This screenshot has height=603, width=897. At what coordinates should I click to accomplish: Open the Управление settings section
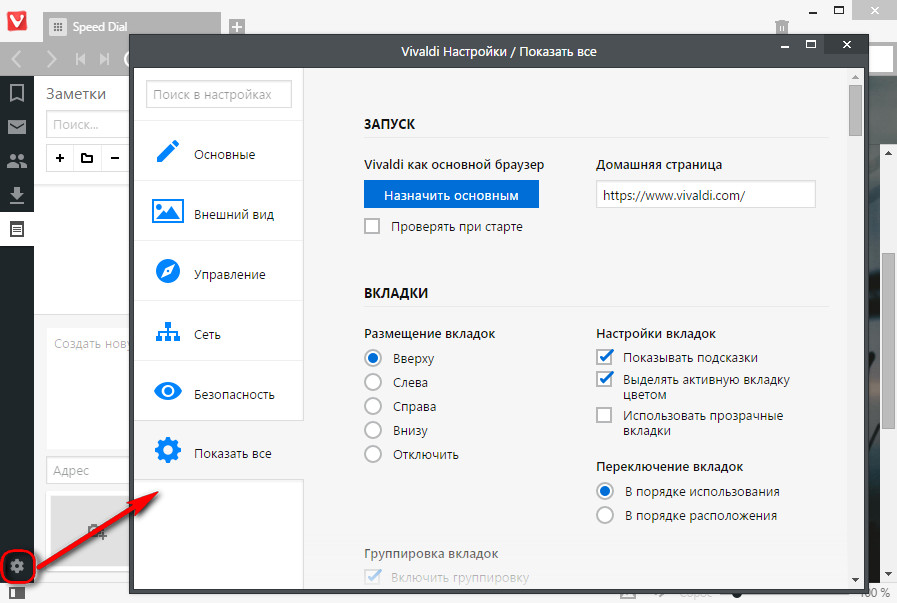click(x=219, y=271)
